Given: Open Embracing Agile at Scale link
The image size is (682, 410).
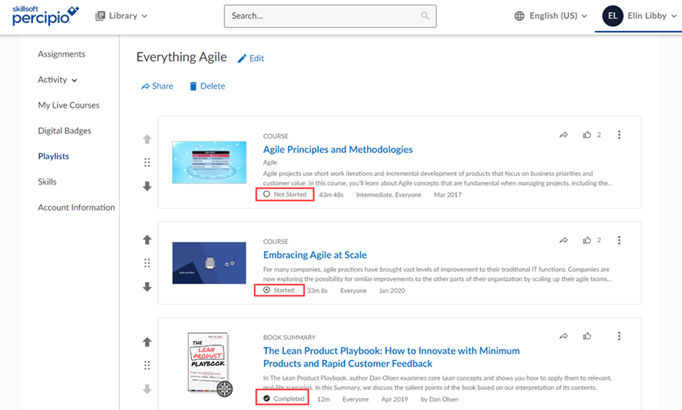Looking at the screenshot, I should pos(315,255).
